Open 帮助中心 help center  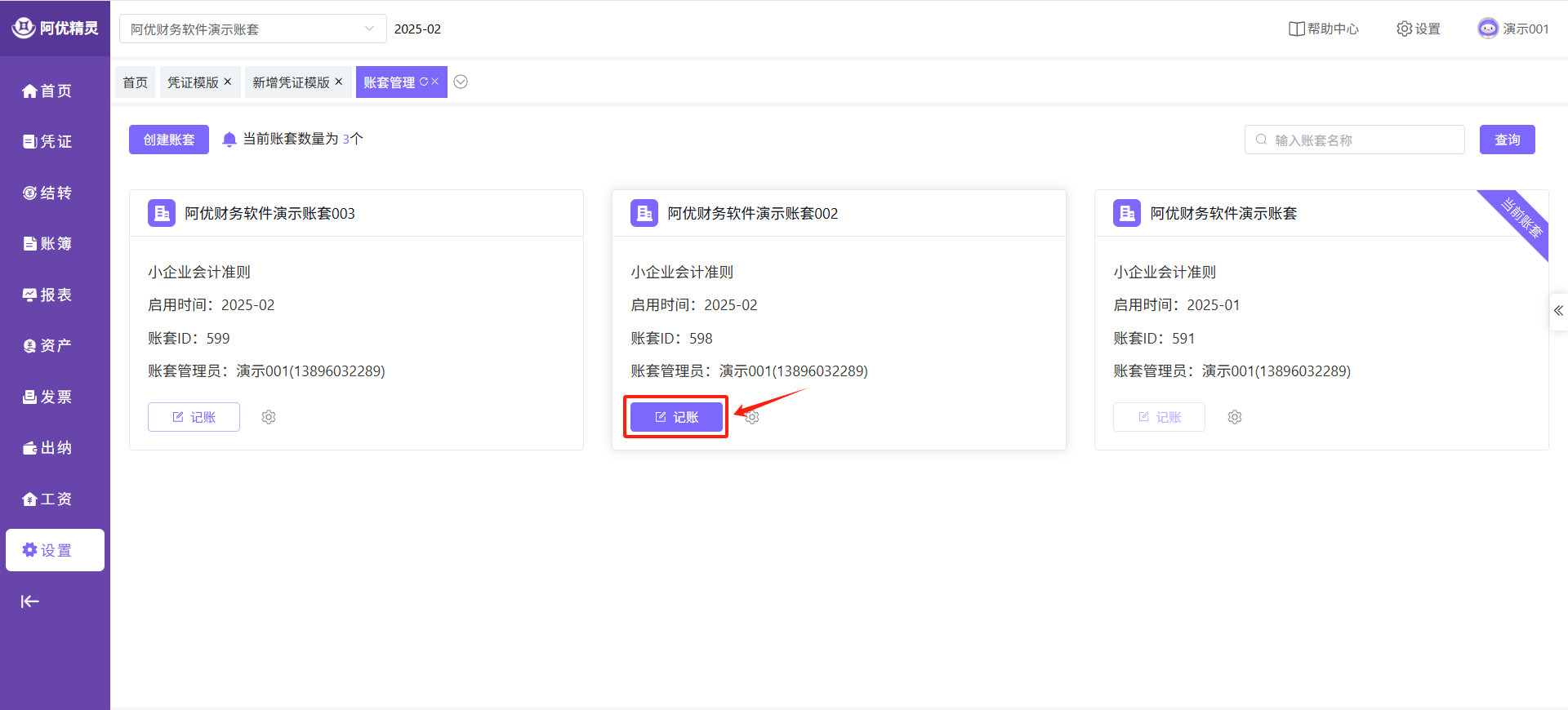tap(1324, 29)
